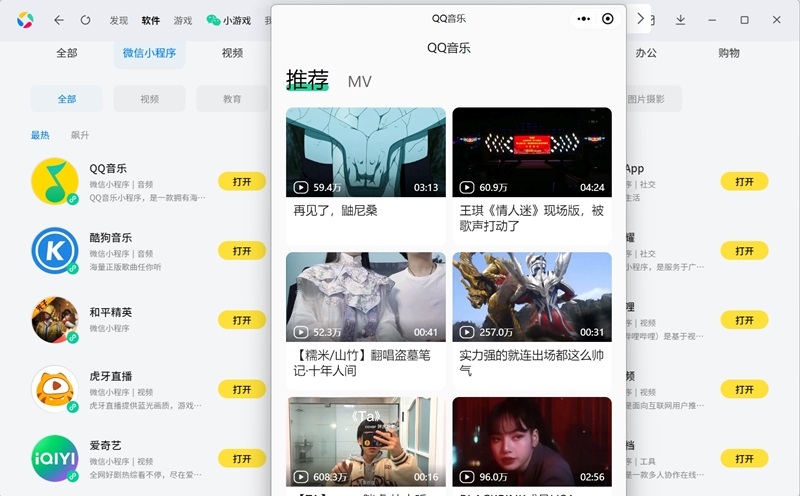Viewport: 800px width, 496px height.
Task: Click the play icon showing 59.4万
Action: tap(301, 187)
